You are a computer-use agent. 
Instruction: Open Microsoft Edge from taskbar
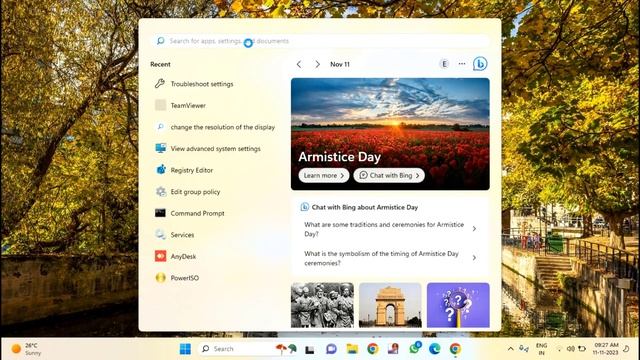click(435, 349)
